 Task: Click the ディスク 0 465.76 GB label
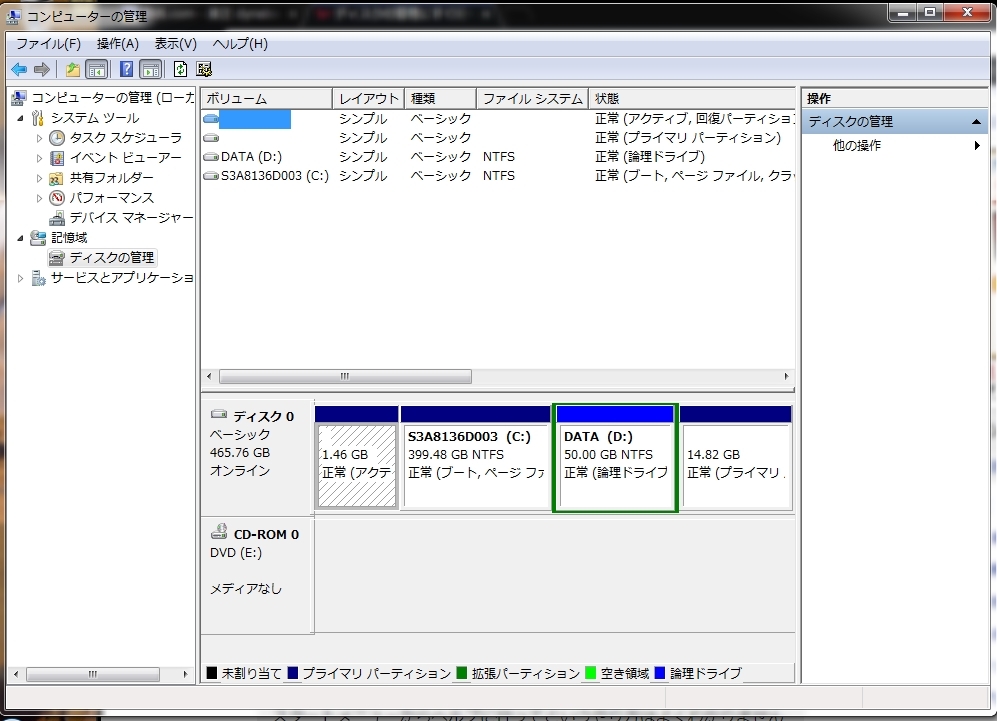pos(240,453)
